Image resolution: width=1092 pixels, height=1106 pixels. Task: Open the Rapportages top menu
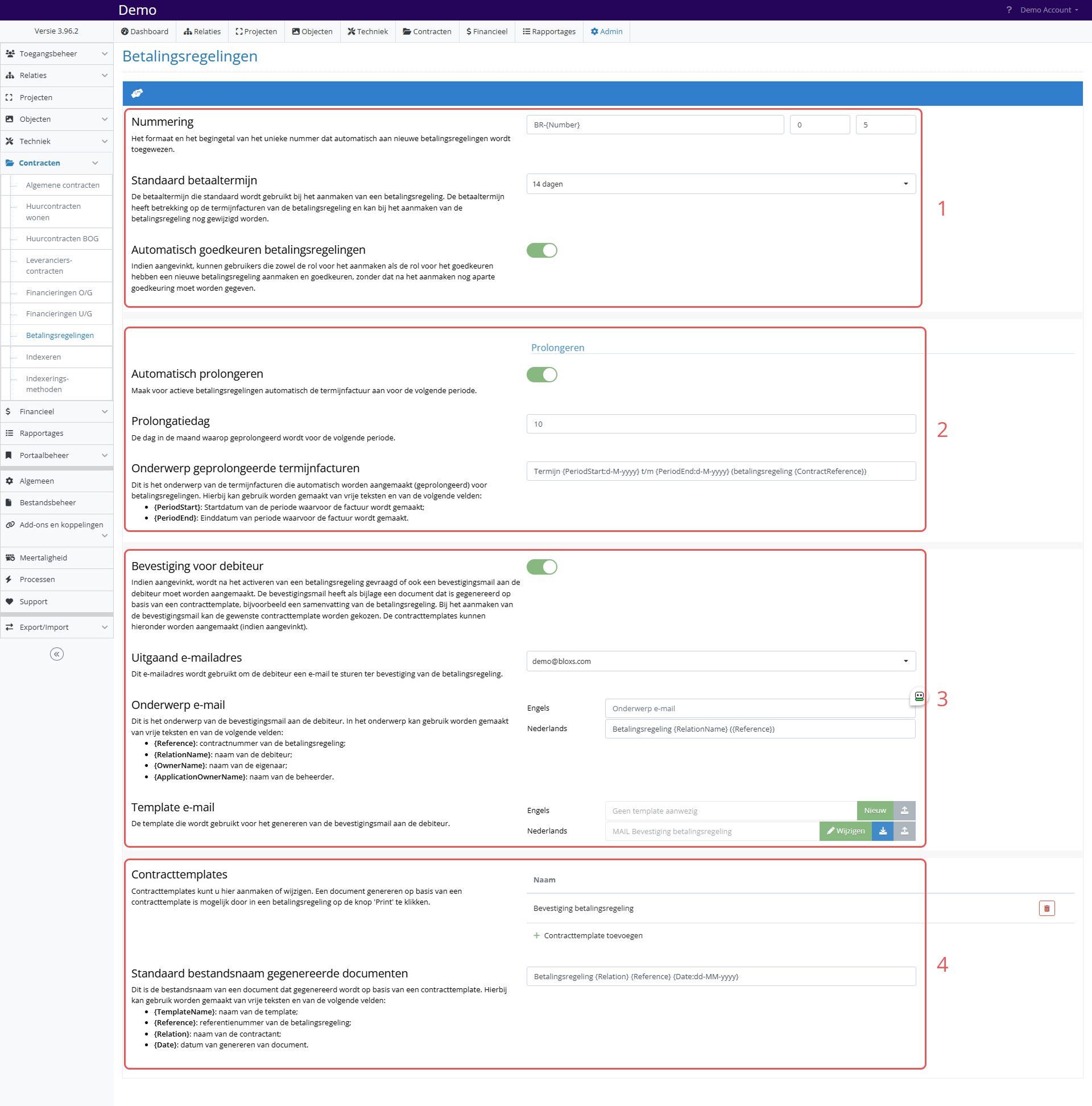(x=549, y=31)
